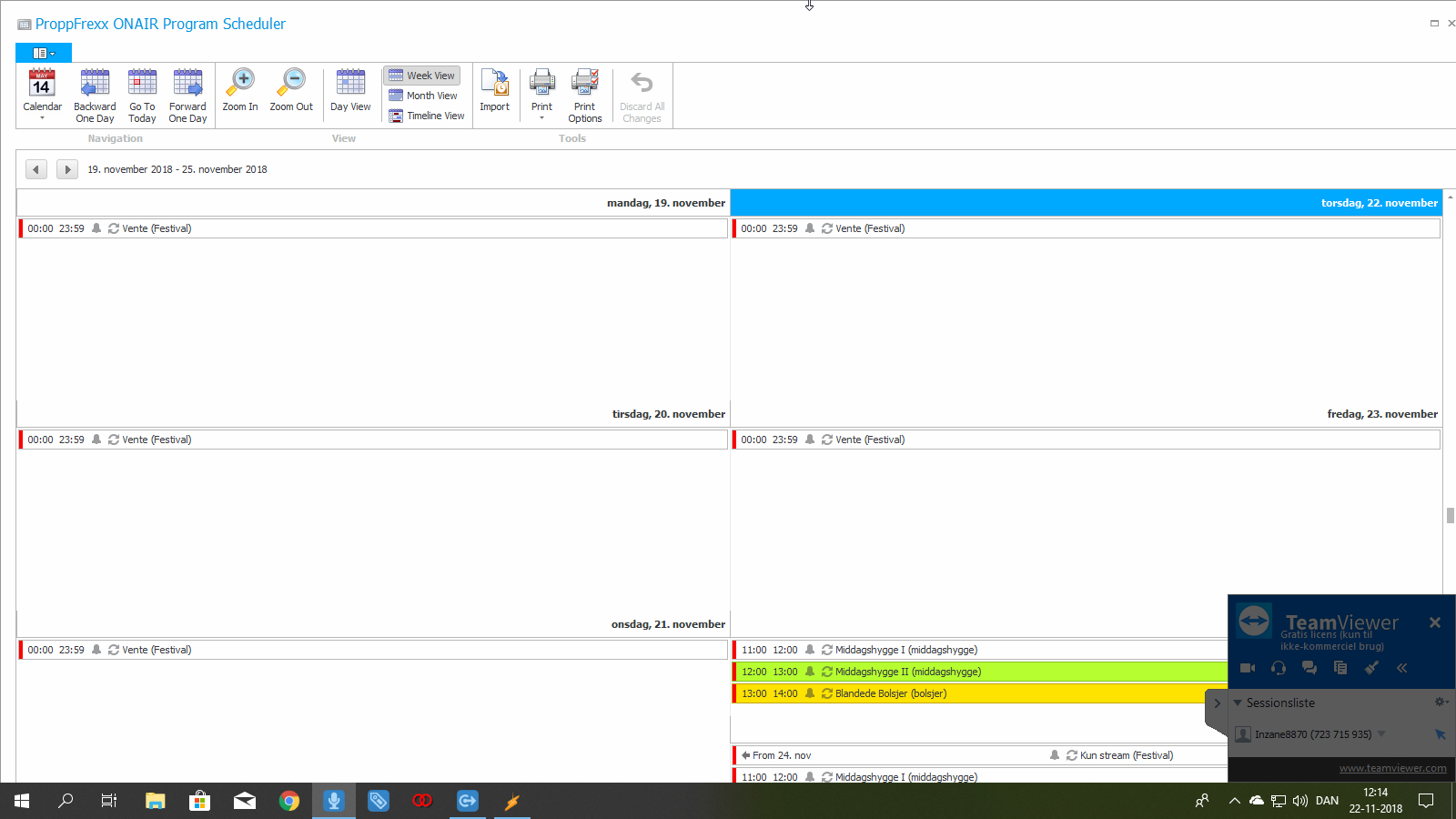Viewport: 1456px width, 819px height.
Task: Select Wednesday's Vente (Festival) entry
Action: [x=373, y=650]
